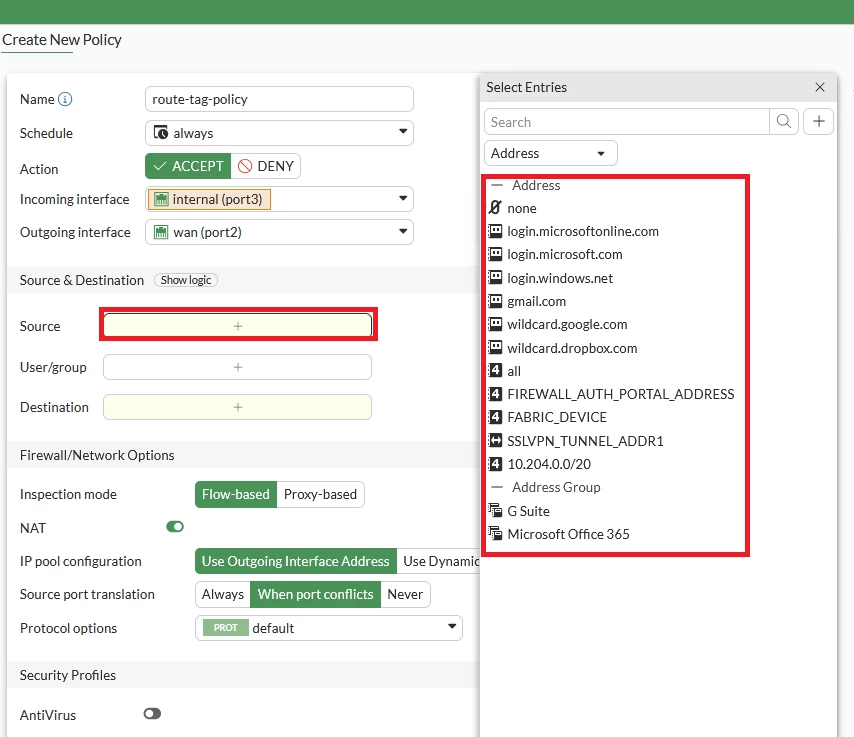Click the icon beside login.windows.net
The width and height of the screenshot is (854, 737).
pyautogui.click(x=495, y=278)
